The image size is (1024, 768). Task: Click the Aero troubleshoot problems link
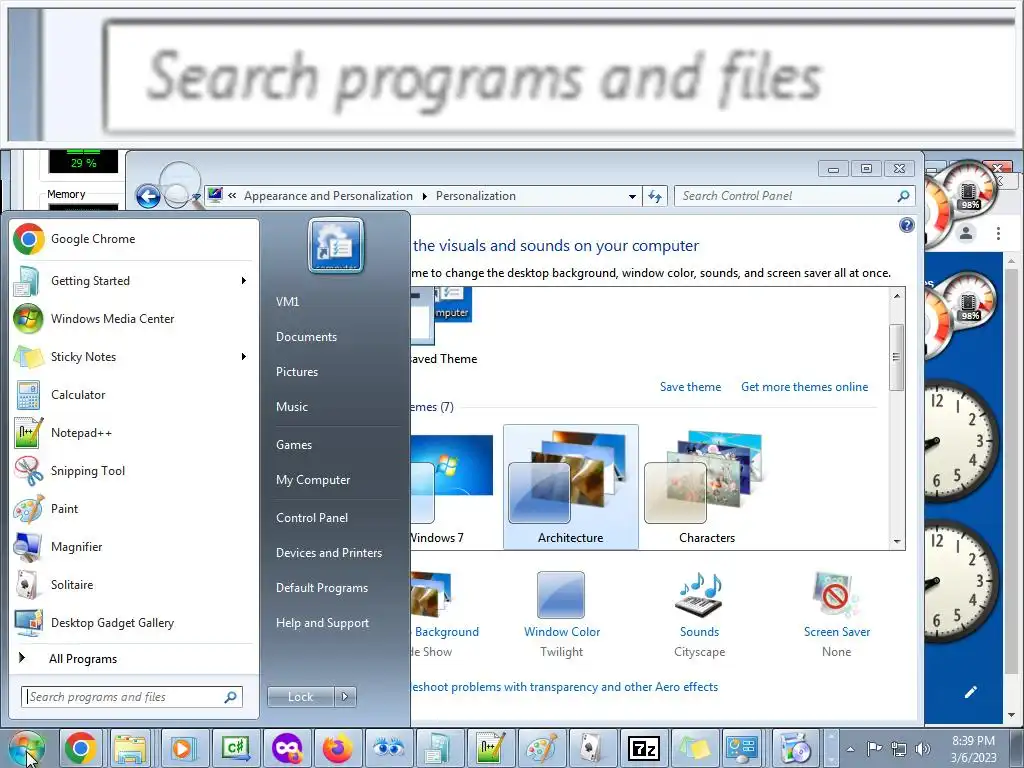tap(564, 687)
